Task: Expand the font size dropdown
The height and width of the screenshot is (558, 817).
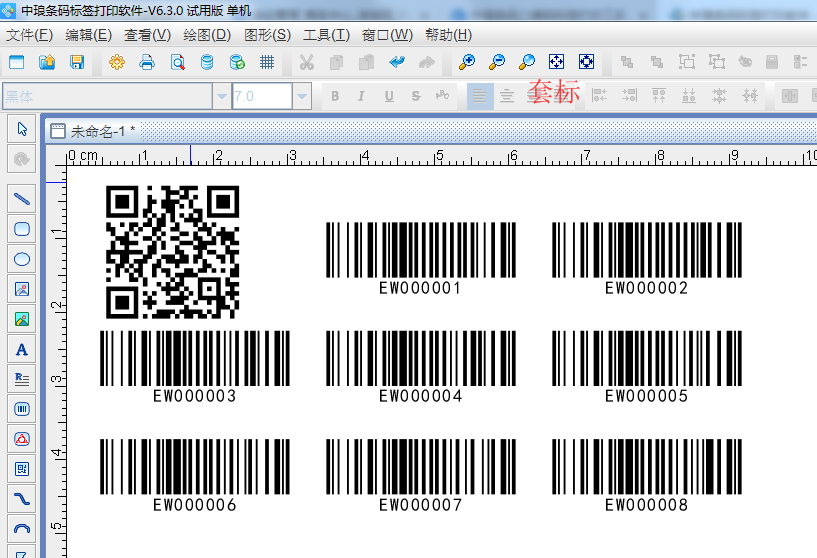Action: click(303, 96)
